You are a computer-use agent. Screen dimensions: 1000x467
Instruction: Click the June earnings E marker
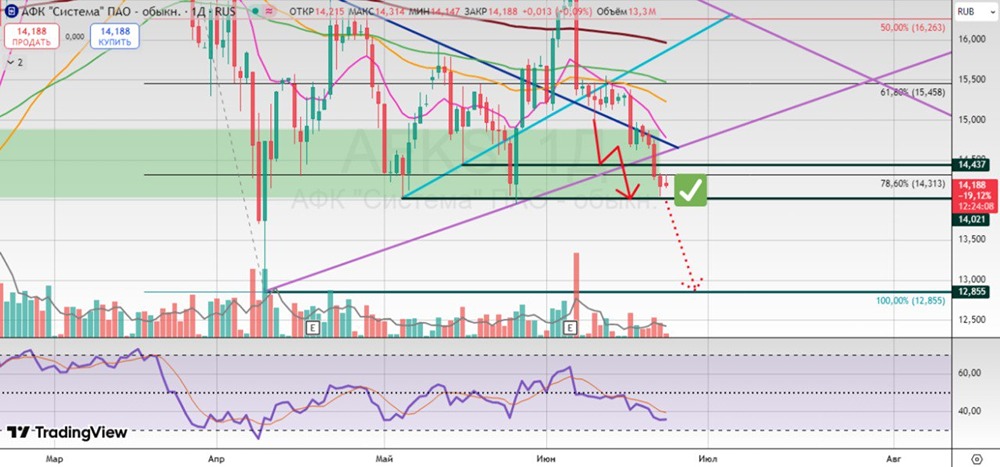571,328
